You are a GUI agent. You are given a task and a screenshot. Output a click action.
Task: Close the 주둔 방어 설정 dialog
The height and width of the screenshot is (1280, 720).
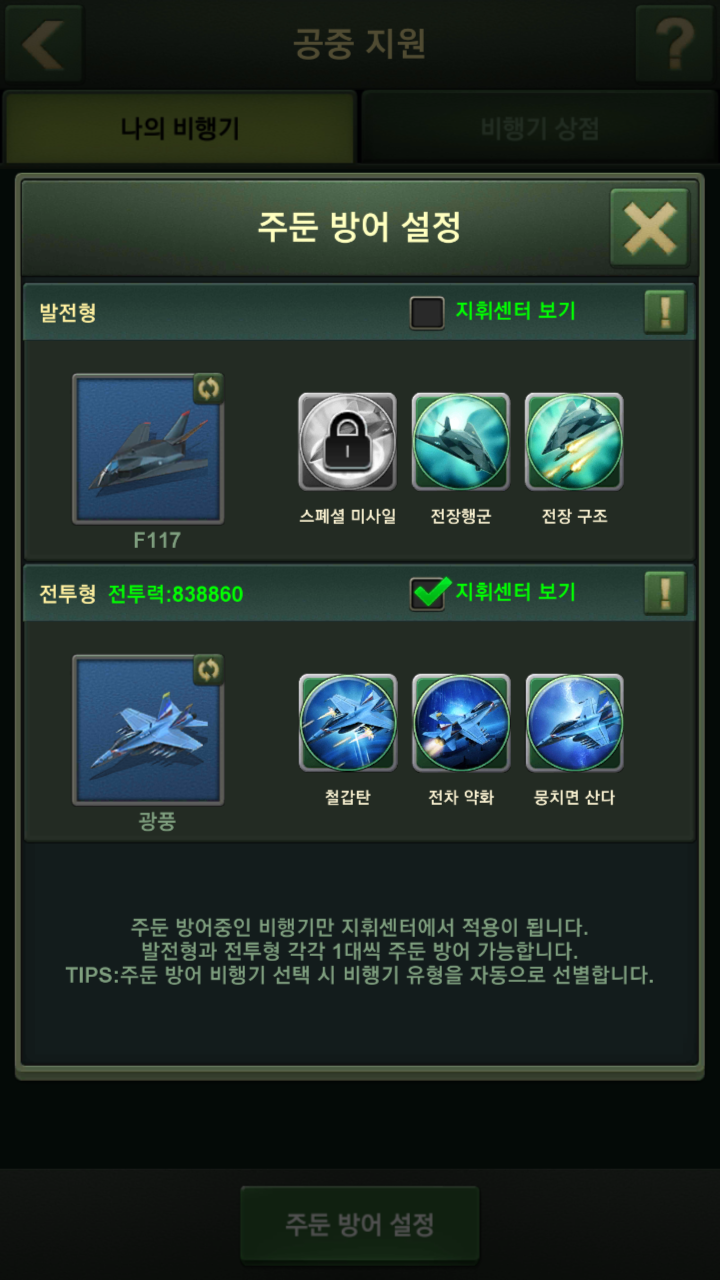[650, 227]
